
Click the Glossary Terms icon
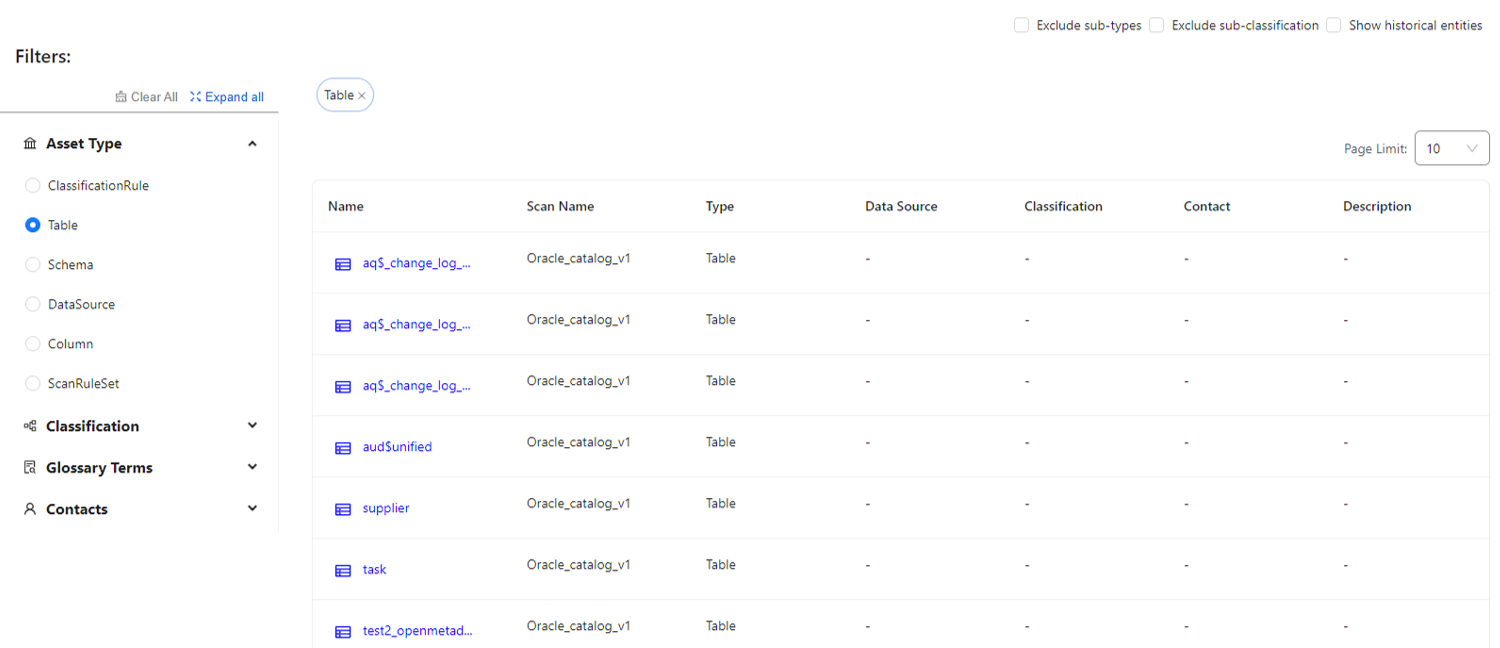click(x=30, y=468)
